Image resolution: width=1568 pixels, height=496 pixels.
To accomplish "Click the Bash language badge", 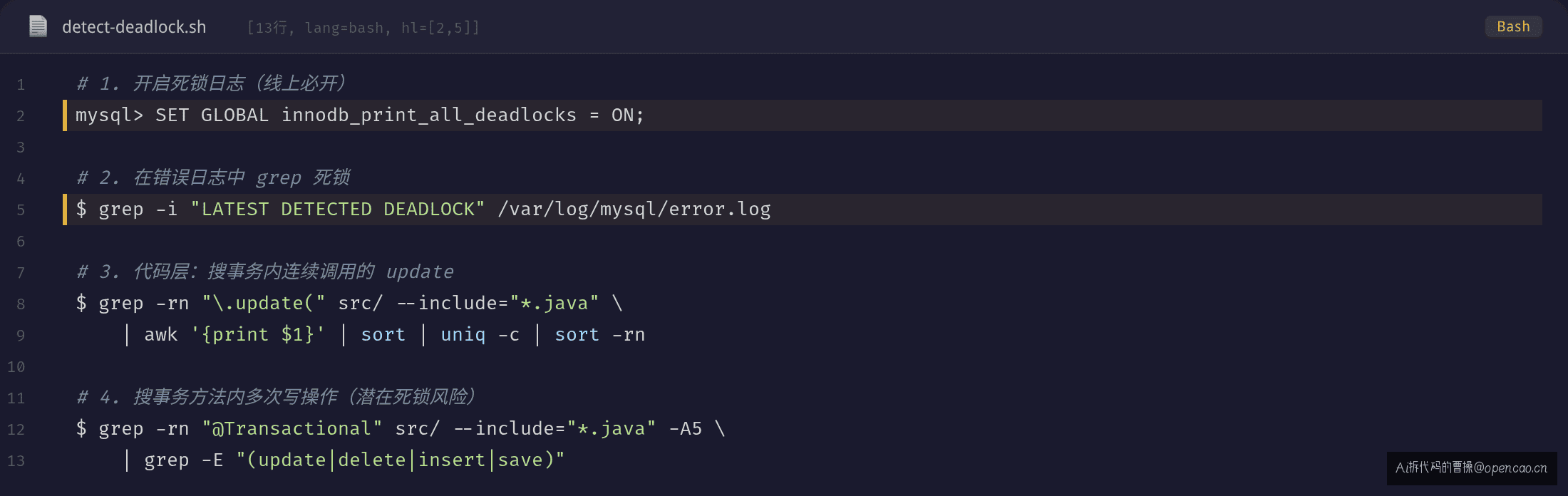I will point(1513,27).
